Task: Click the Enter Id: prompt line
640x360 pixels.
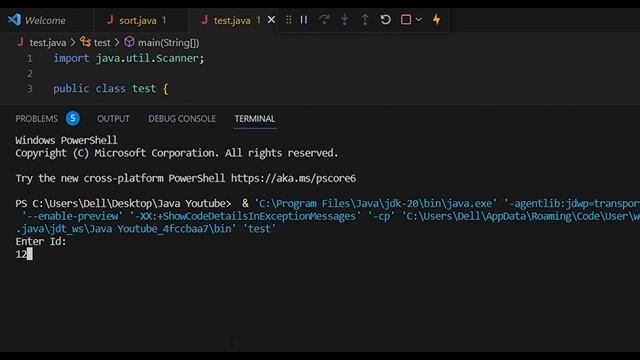Action: coord(41,242)
